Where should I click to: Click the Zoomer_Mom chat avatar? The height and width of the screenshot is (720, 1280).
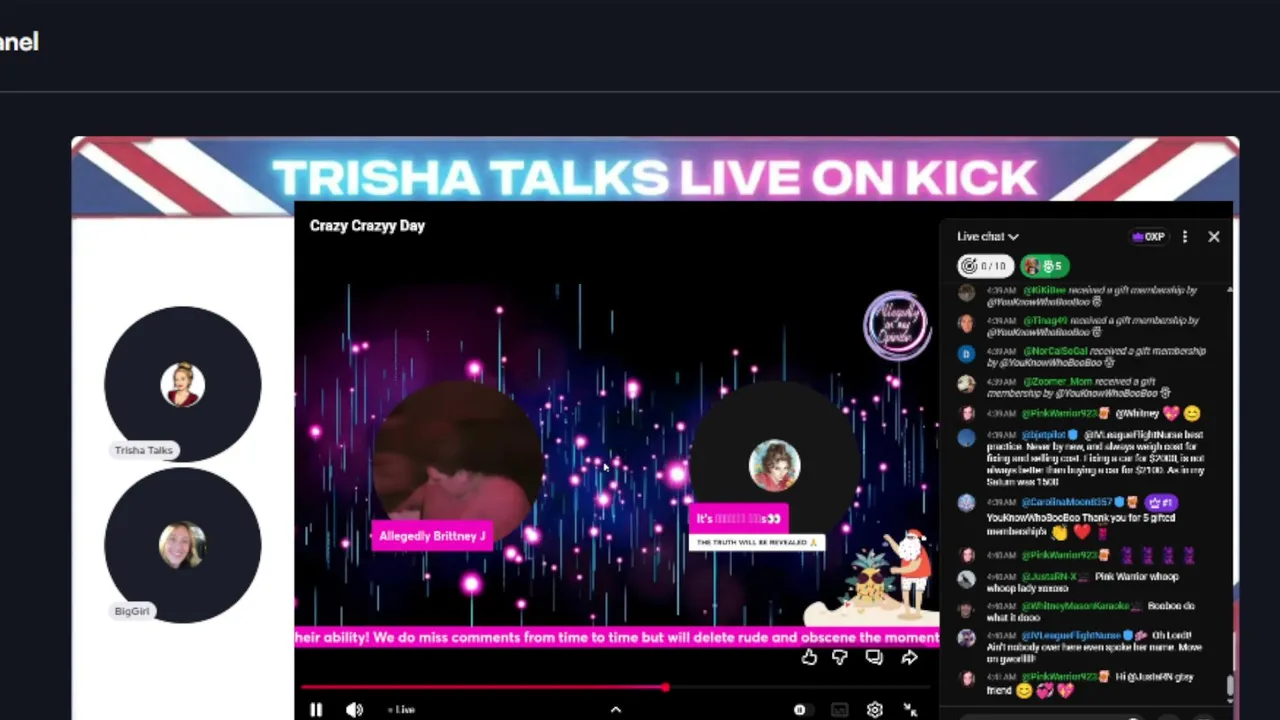coord(966,384)
